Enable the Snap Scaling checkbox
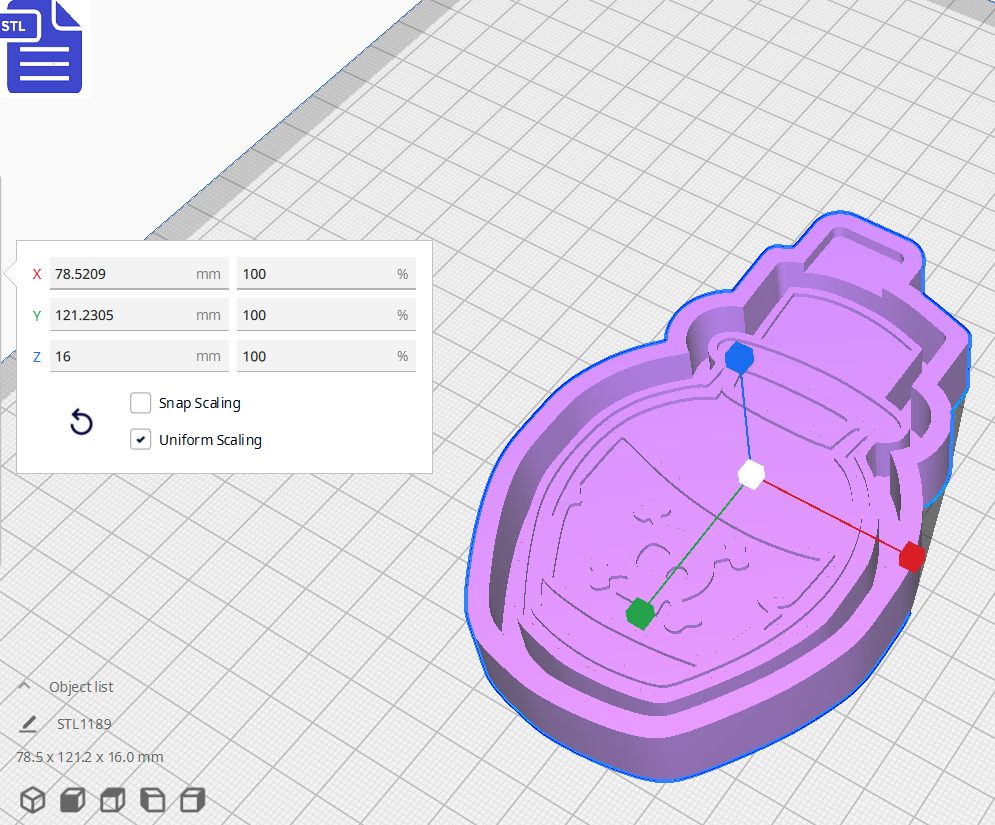This screenshot has height=825, width=995. (140, 403)
